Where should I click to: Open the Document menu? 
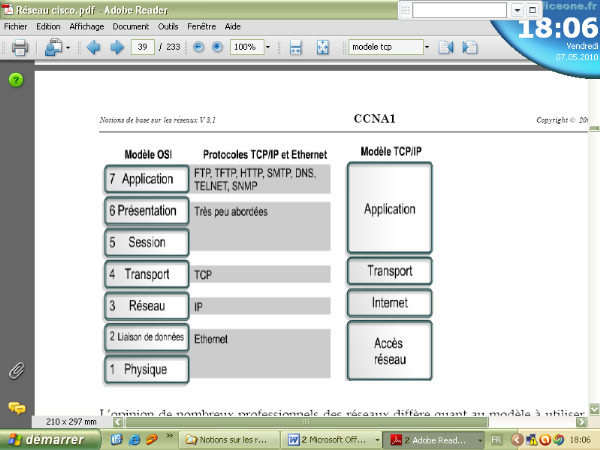[x=130, y=26]
